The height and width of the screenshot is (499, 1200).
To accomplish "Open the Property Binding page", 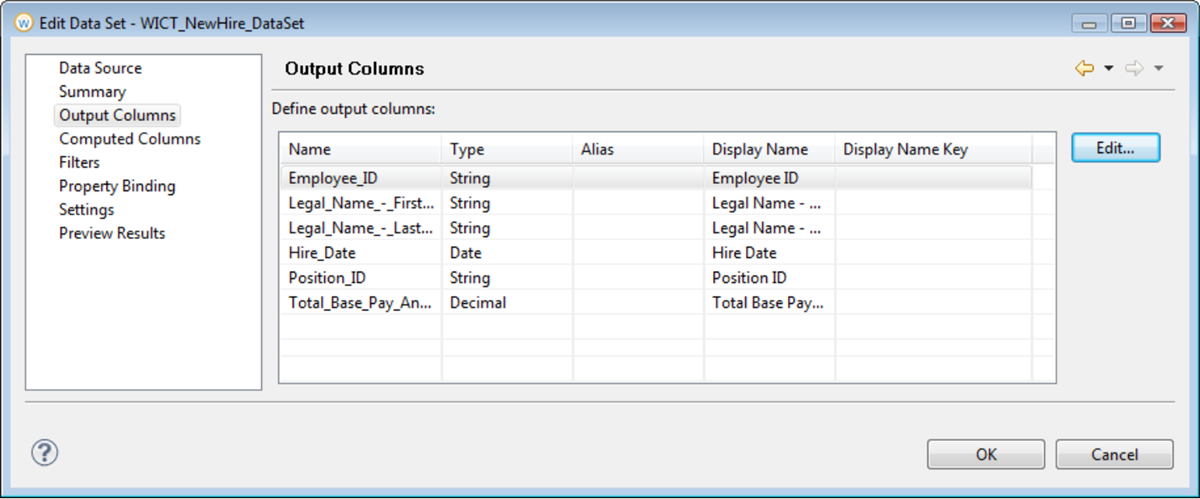I will click(x=116, y=186).
